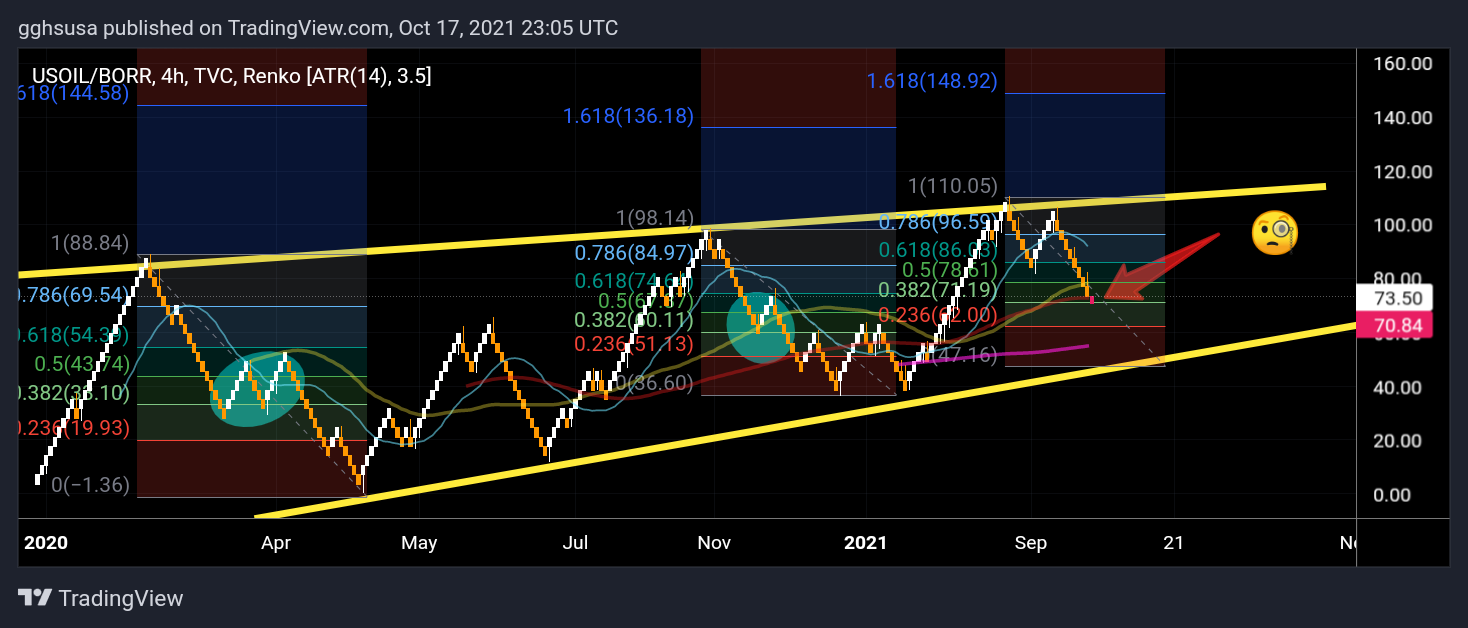Select the Fibonacci label 0.236(19.93)
Image resolution: width=1468 pixels, height=628 pixels.
pyautogui.click(x=75, y=428)
